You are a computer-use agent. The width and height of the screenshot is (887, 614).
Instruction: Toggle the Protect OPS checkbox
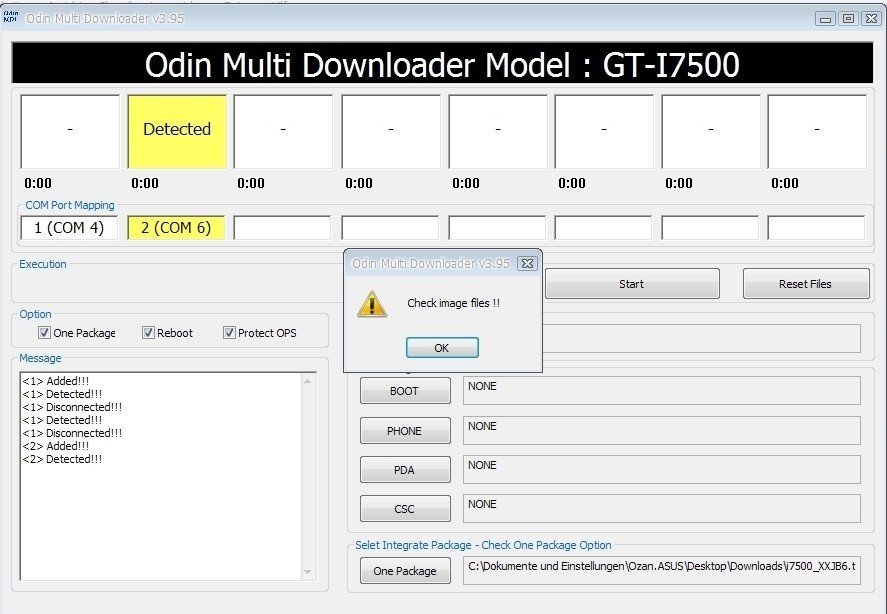(229, 333)
